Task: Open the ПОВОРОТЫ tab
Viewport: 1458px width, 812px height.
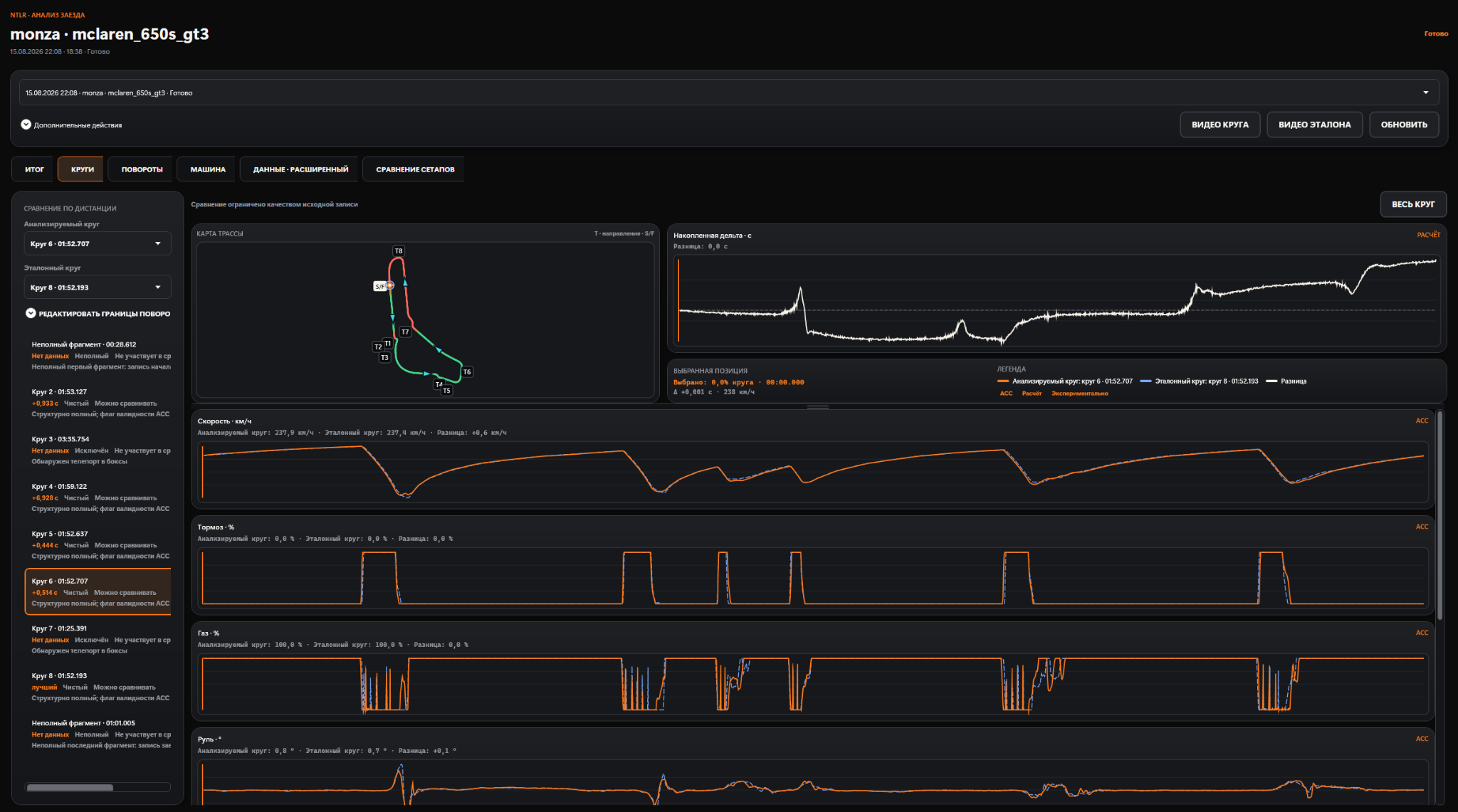Action: (x=142, y=169)
